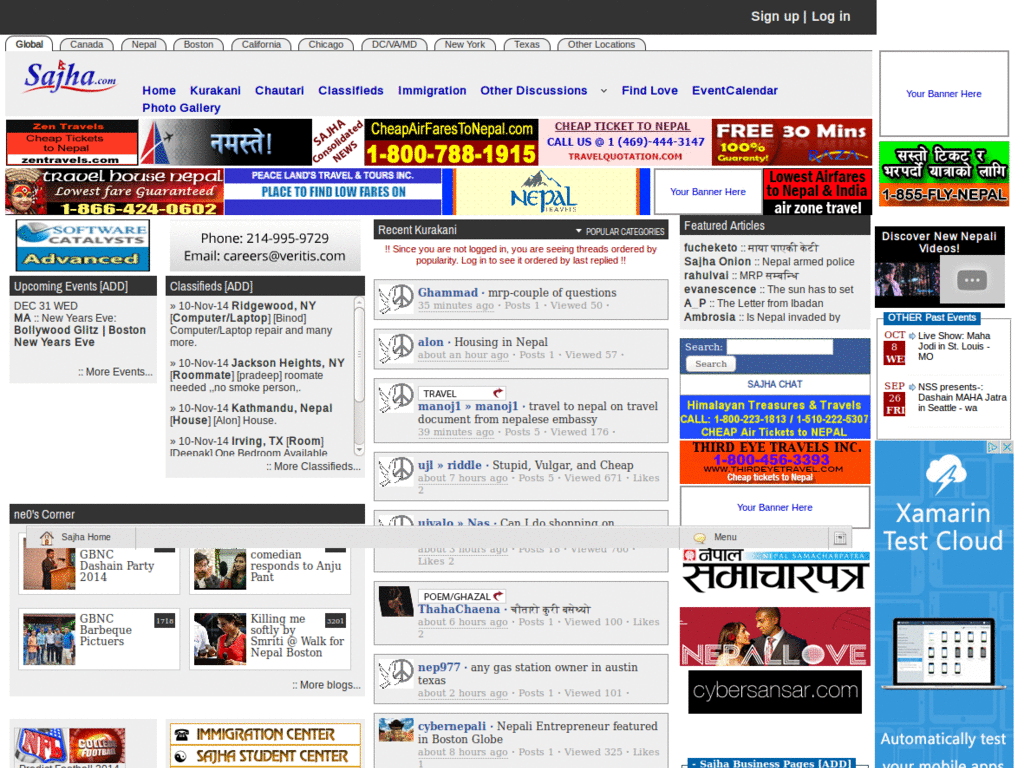Click the Immigration Center phone icon banner
The image size is (1024, 768).
(x=264, y=734)
